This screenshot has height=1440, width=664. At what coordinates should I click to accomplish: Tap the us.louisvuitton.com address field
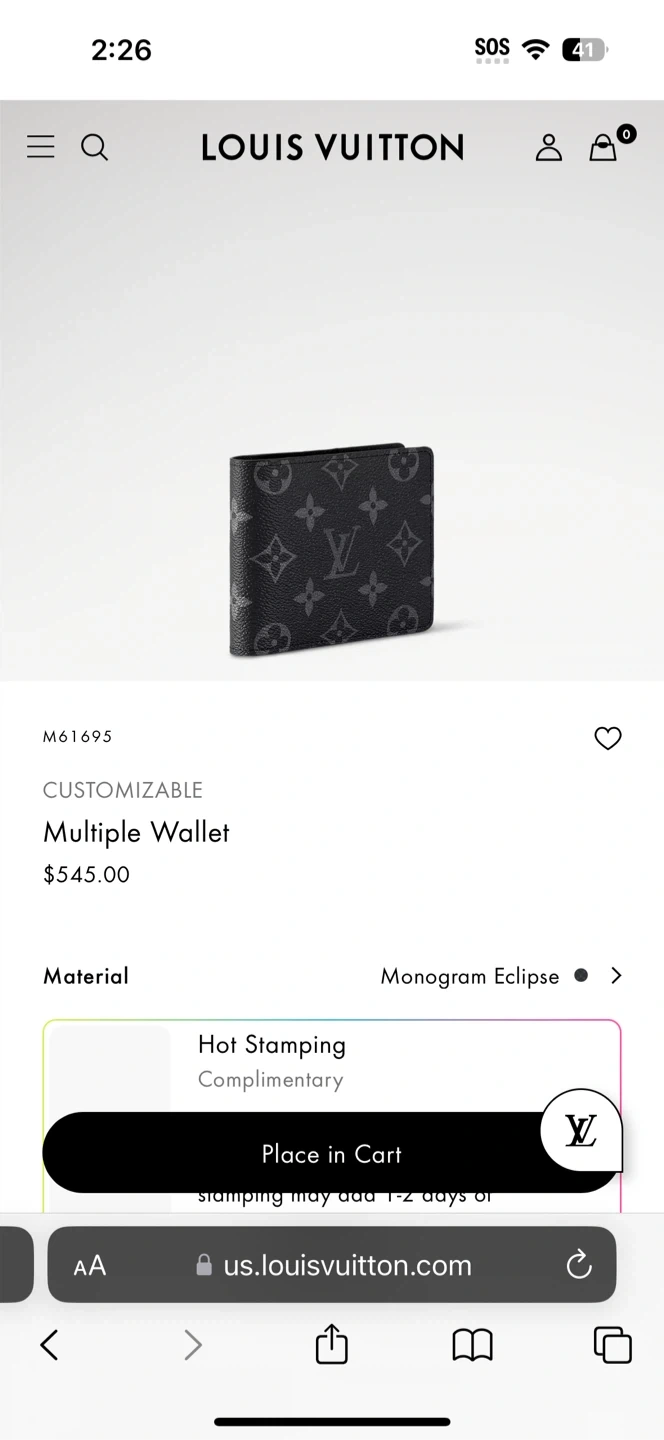332,1265
